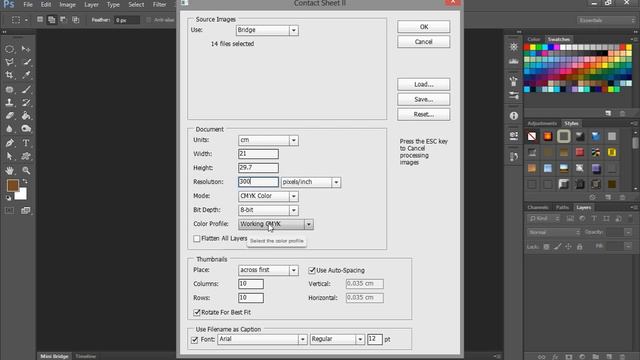Click the OK button

click(424, 27)
